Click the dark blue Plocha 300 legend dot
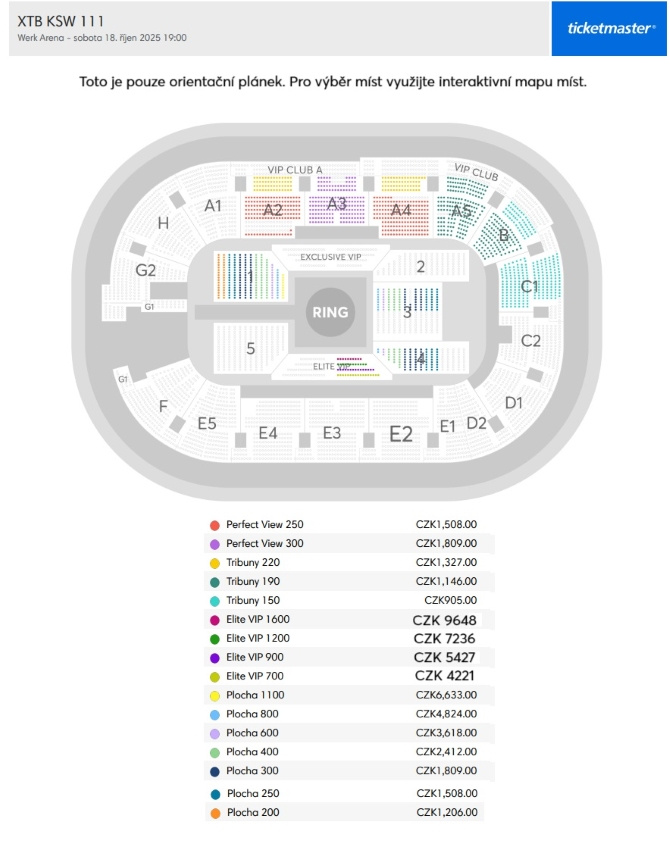Viewport: 670px width, 841px height. pos(215,771)
